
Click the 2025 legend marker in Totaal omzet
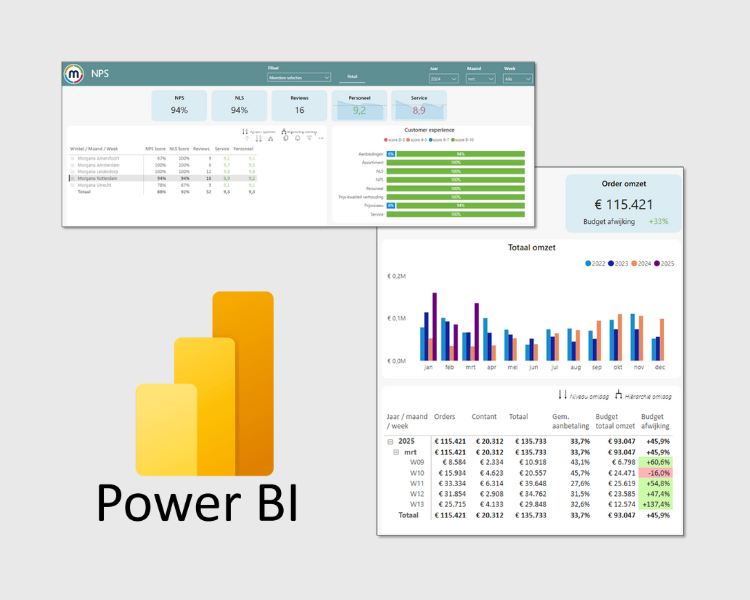tap(657, 264)
